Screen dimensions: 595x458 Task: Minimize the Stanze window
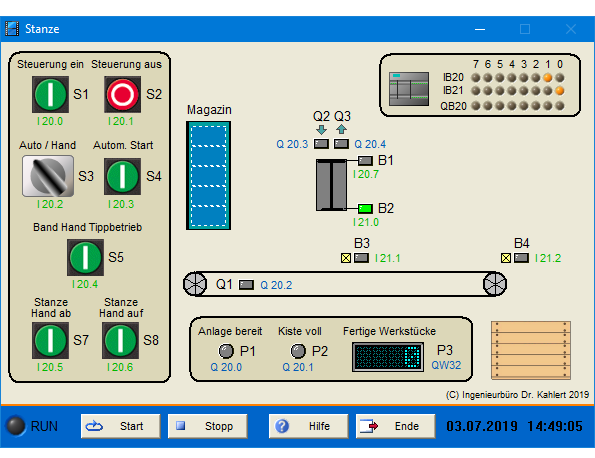click(480, 29)
